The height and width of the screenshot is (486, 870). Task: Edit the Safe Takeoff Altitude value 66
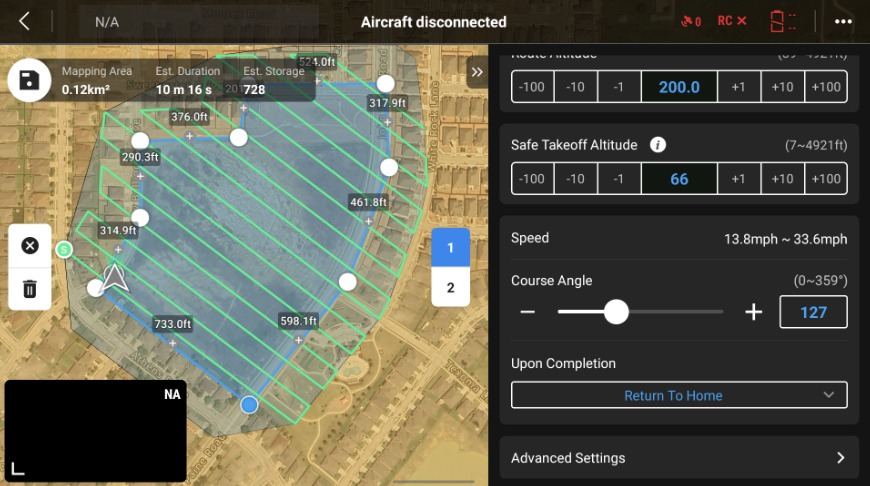click(679, 179)
